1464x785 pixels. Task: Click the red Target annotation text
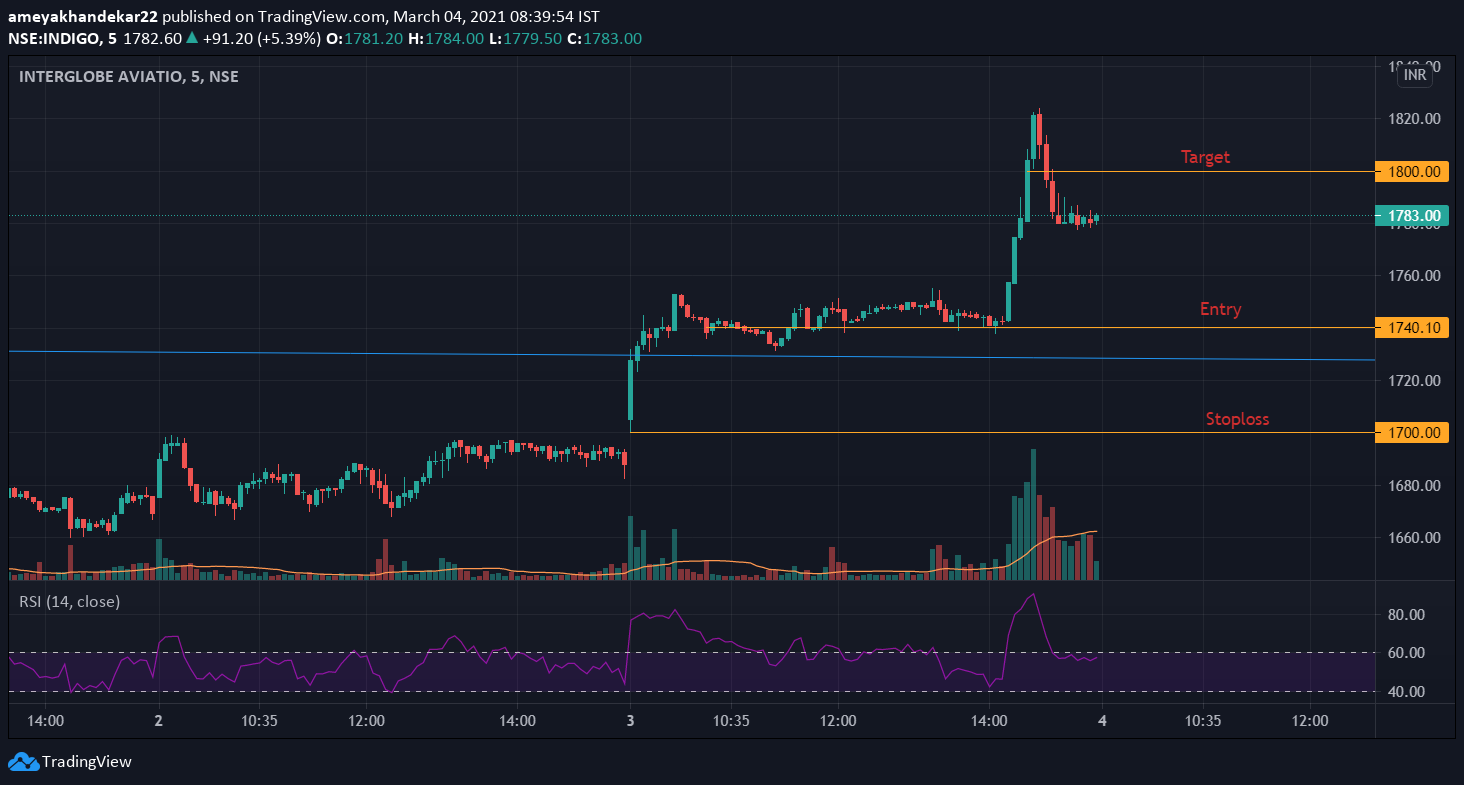(1205, 157)
